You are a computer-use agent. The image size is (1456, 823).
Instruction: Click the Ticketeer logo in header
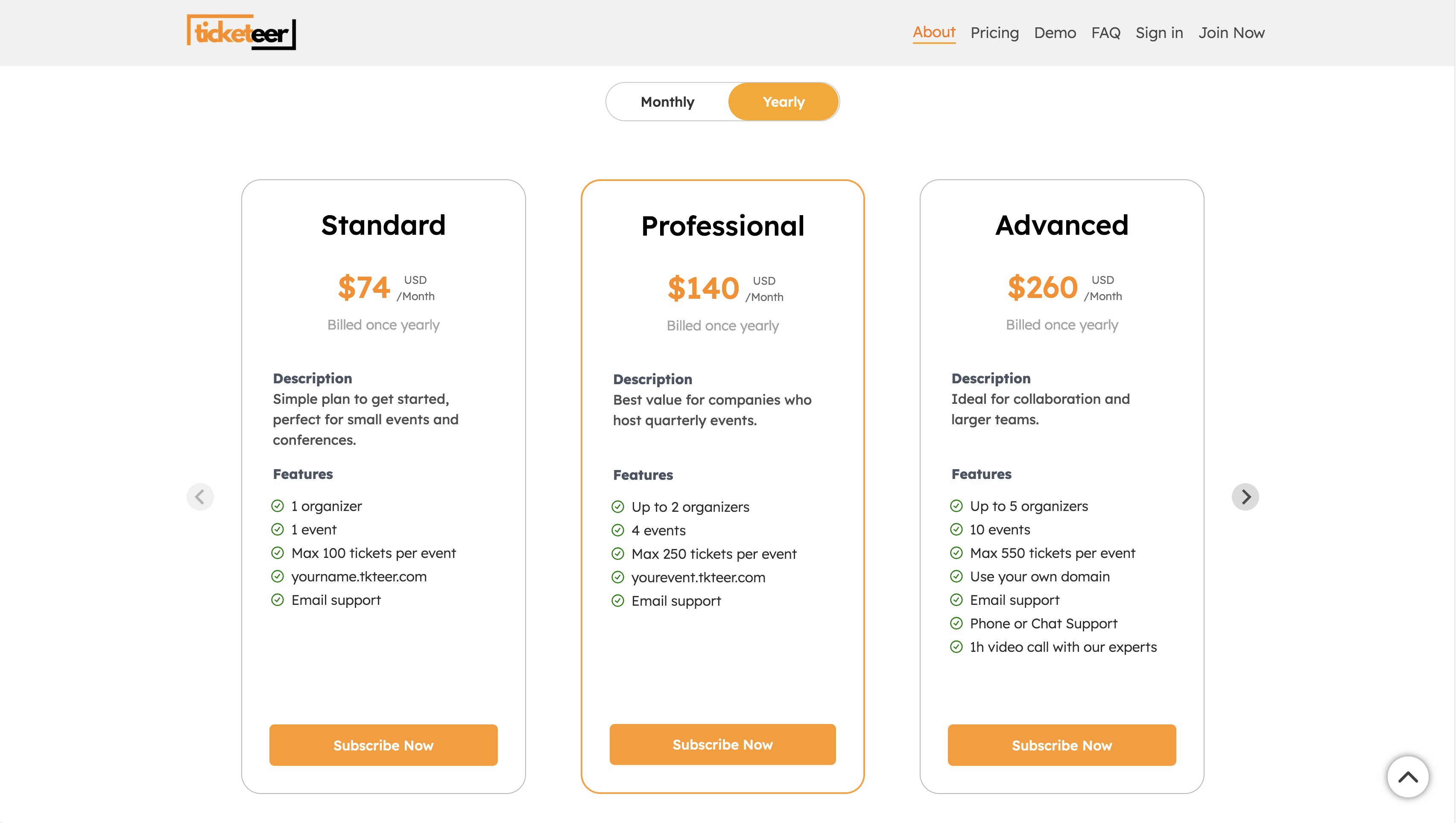(x=241, y=32)
